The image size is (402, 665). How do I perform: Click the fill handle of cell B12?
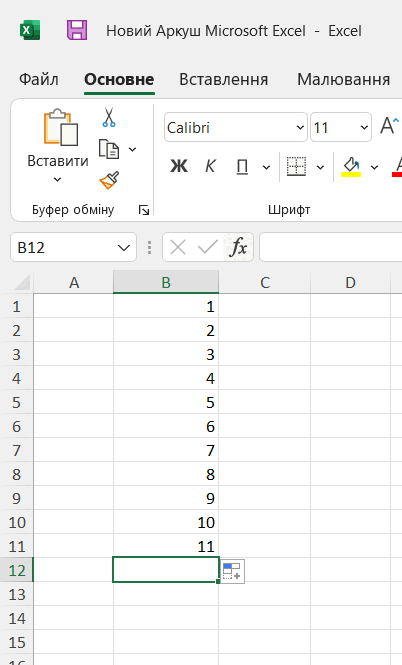click(218, 581)
